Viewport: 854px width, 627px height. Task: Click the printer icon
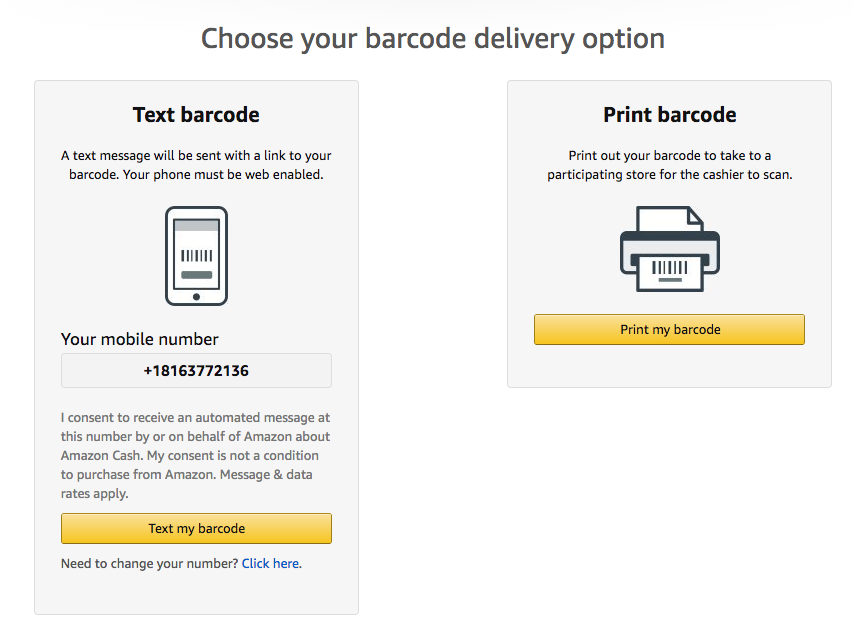(x=669, y=249)
